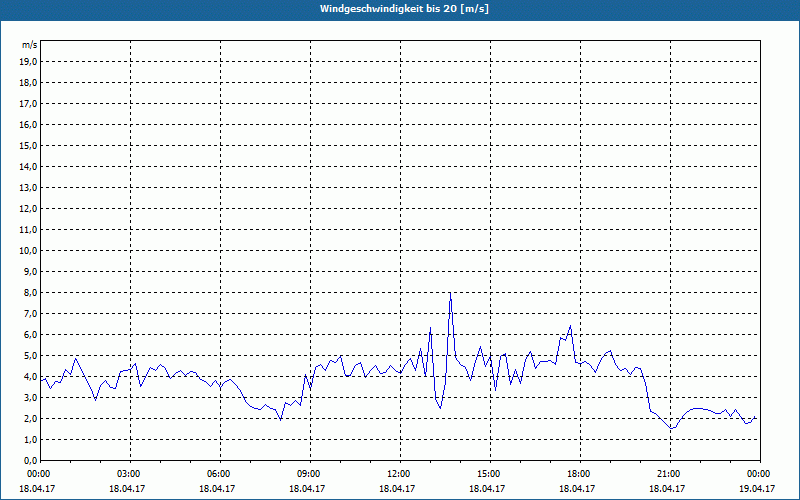Viewport: 800px width, 500px height.
Task: Click the "16,0" y-axis value
Action: pos(30,124)
